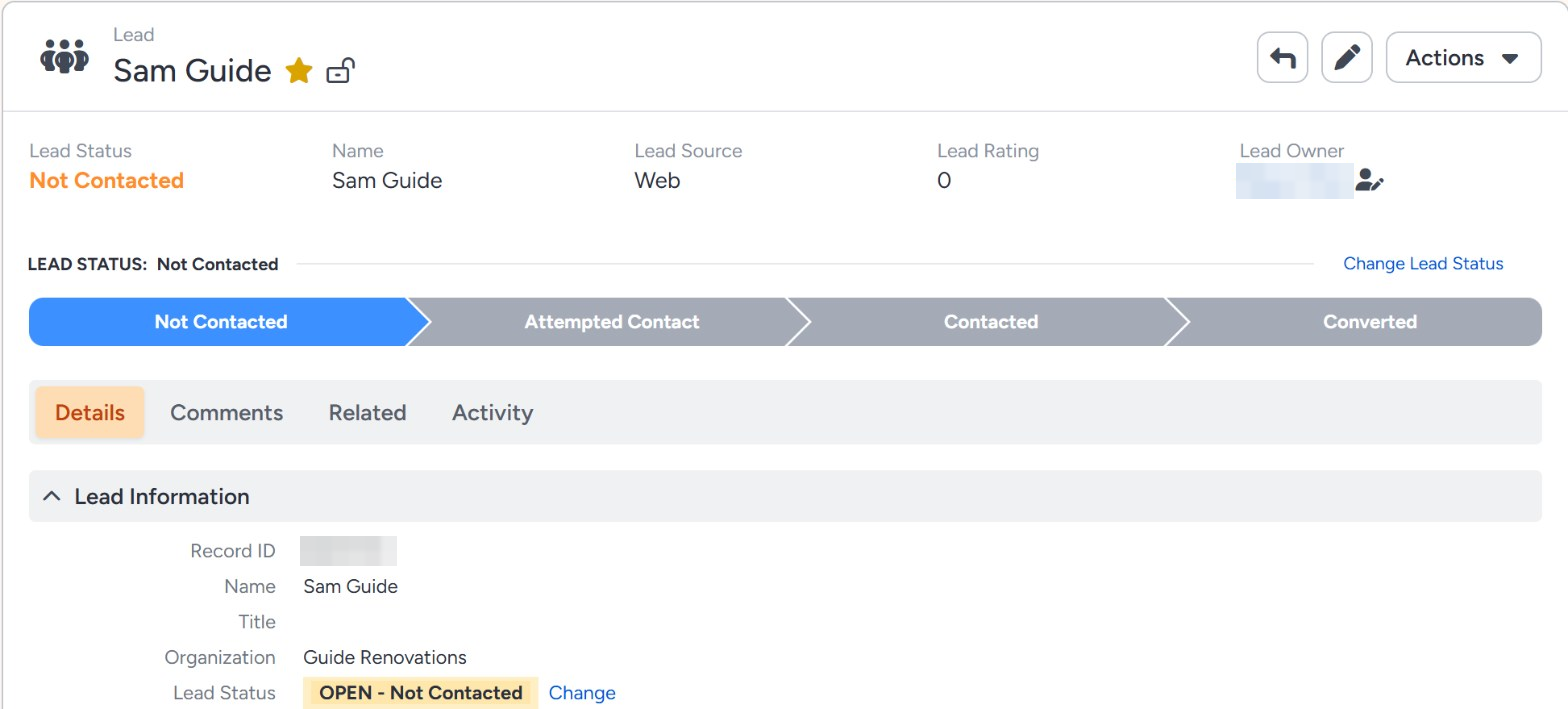This screenshot has width=1568, height=709.
Task: Click the Guide Renovations organization value
Action: (385, 658)
